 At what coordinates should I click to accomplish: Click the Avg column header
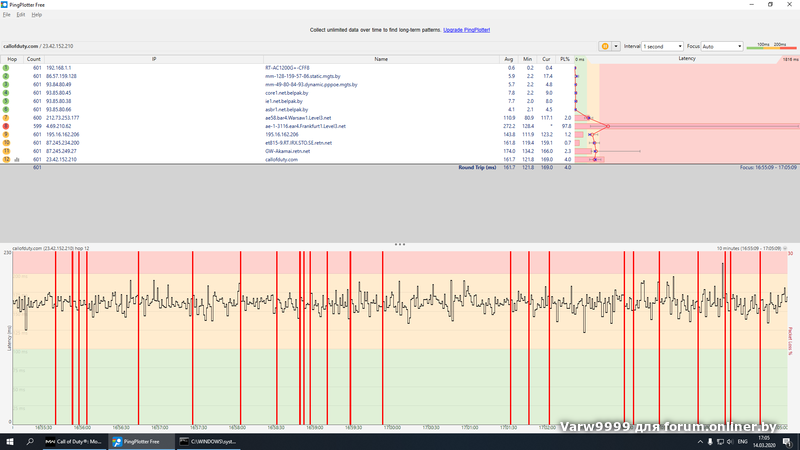tap(509, 59)
